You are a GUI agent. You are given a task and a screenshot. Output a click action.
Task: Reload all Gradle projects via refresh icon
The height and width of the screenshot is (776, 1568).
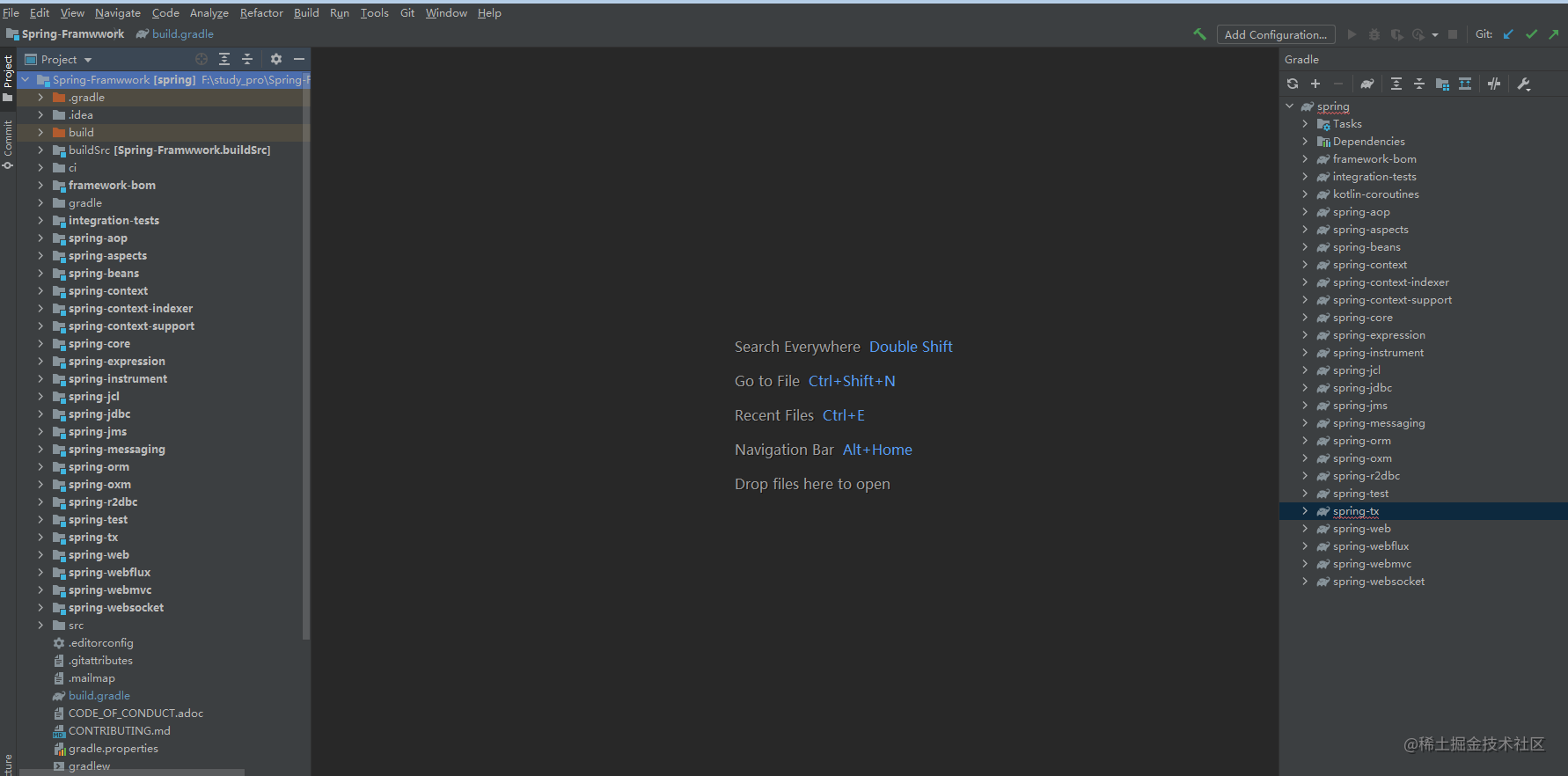(x=1293, y=84)
